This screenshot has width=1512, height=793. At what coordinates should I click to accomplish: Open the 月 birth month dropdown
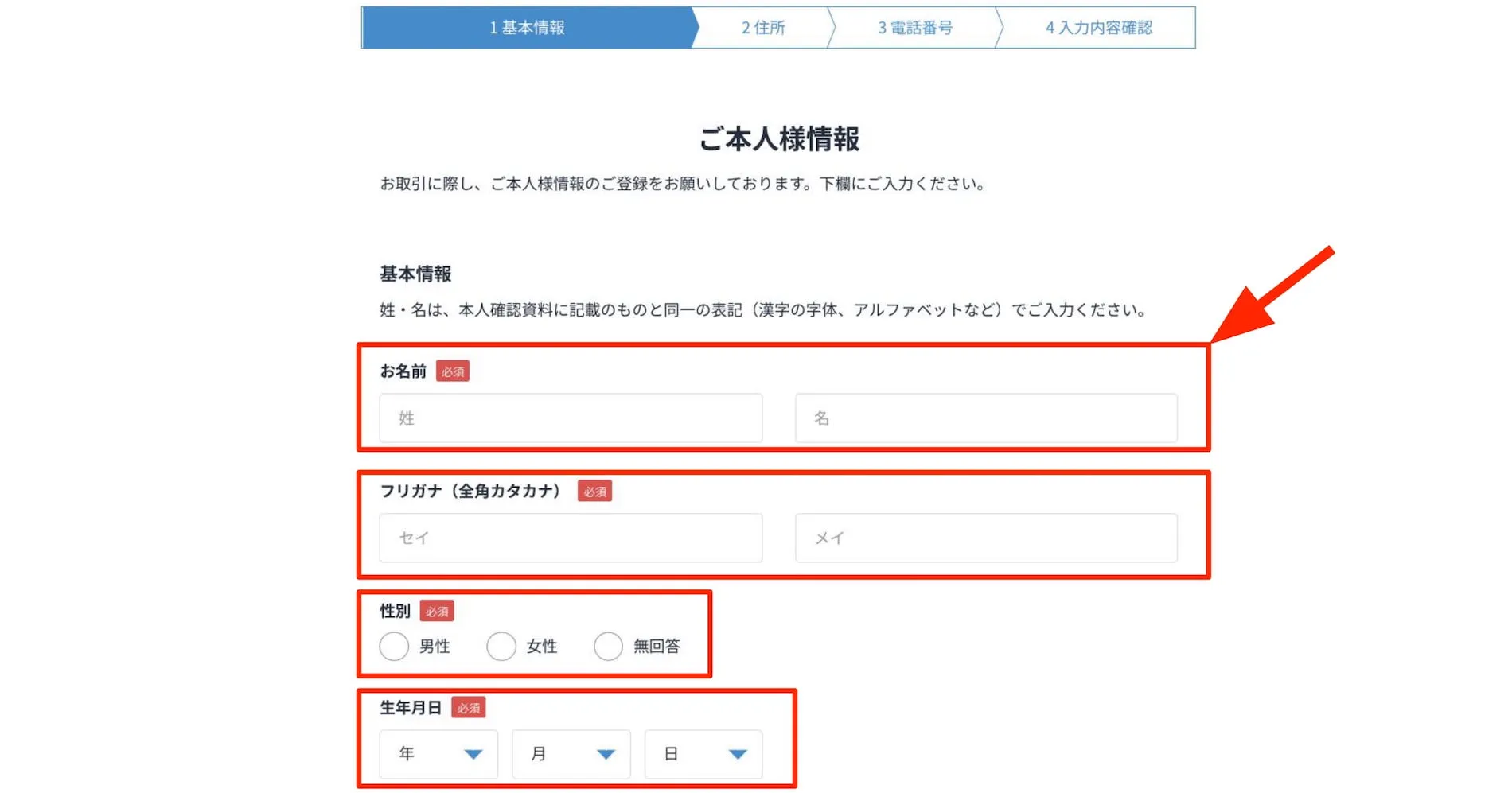click(571, 754)
